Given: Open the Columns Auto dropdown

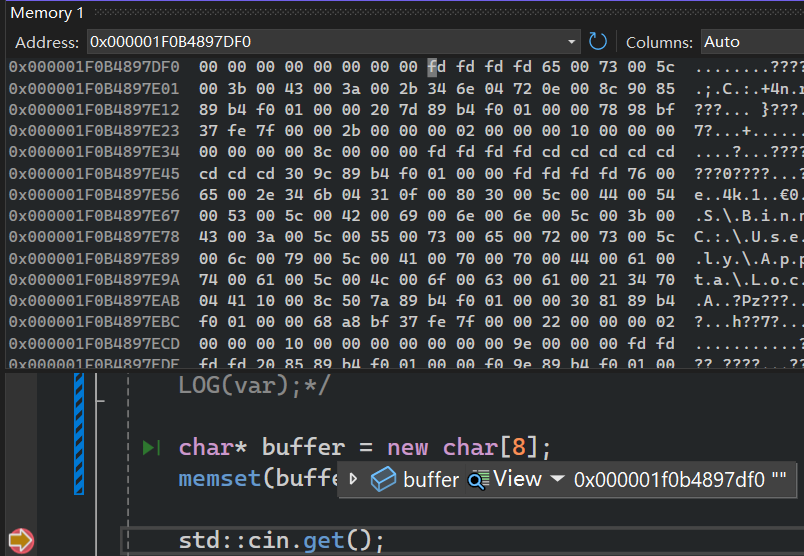Looking at the screenshot, I should pos(750,42).
